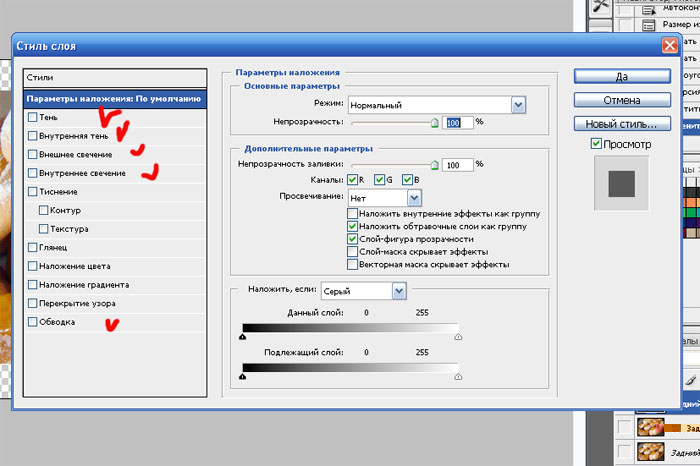Open the Наложить, если channel dropdown
The image size is (700, 466).
(x=399, y=290)
